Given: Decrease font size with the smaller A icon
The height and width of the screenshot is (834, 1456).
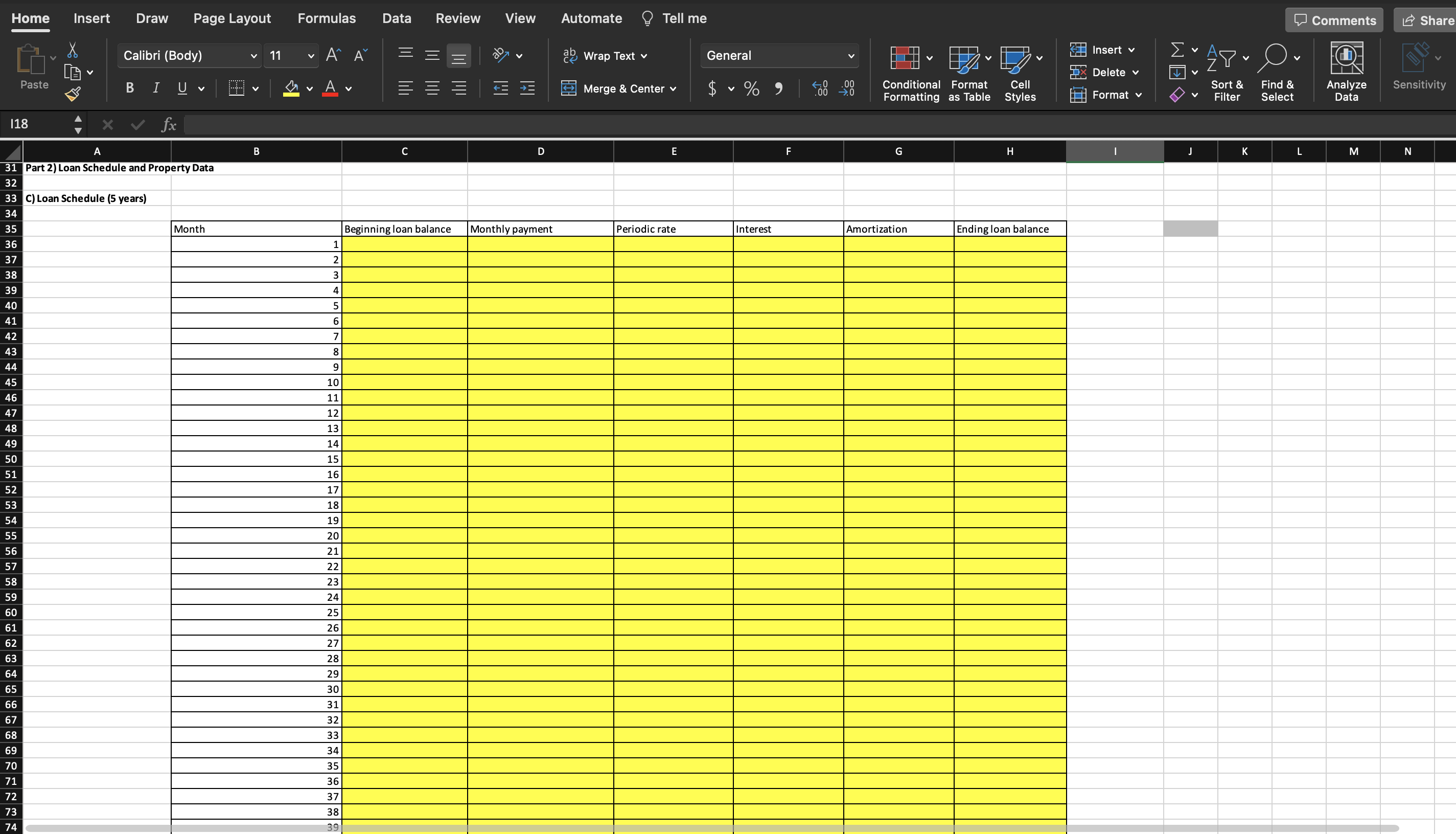Looking at the screenshot, I should click(361, 55).
